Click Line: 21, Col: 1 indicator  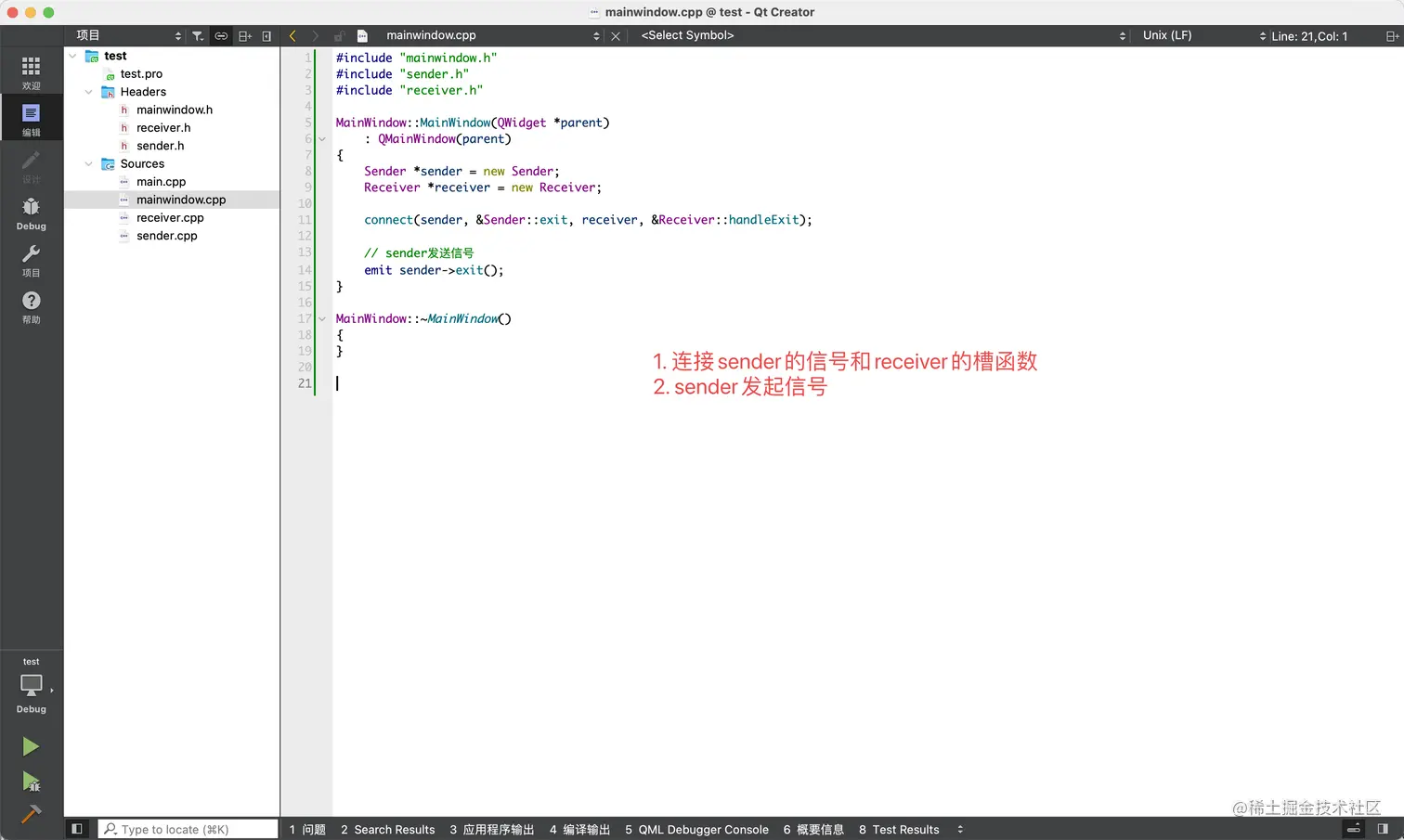(1309, 36)
